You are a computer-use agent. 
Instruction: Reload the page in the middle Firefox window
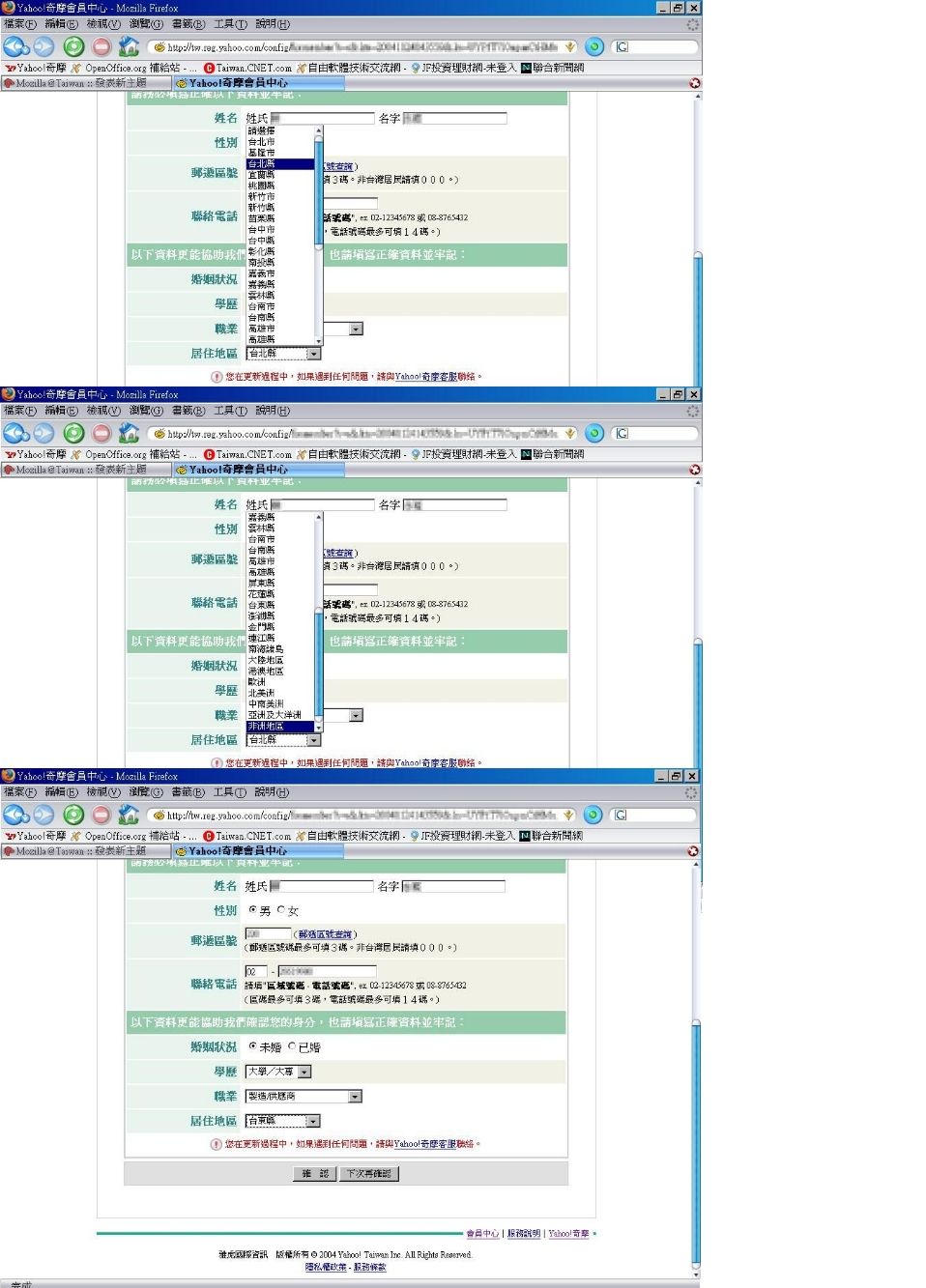click(x=73, y=433)
